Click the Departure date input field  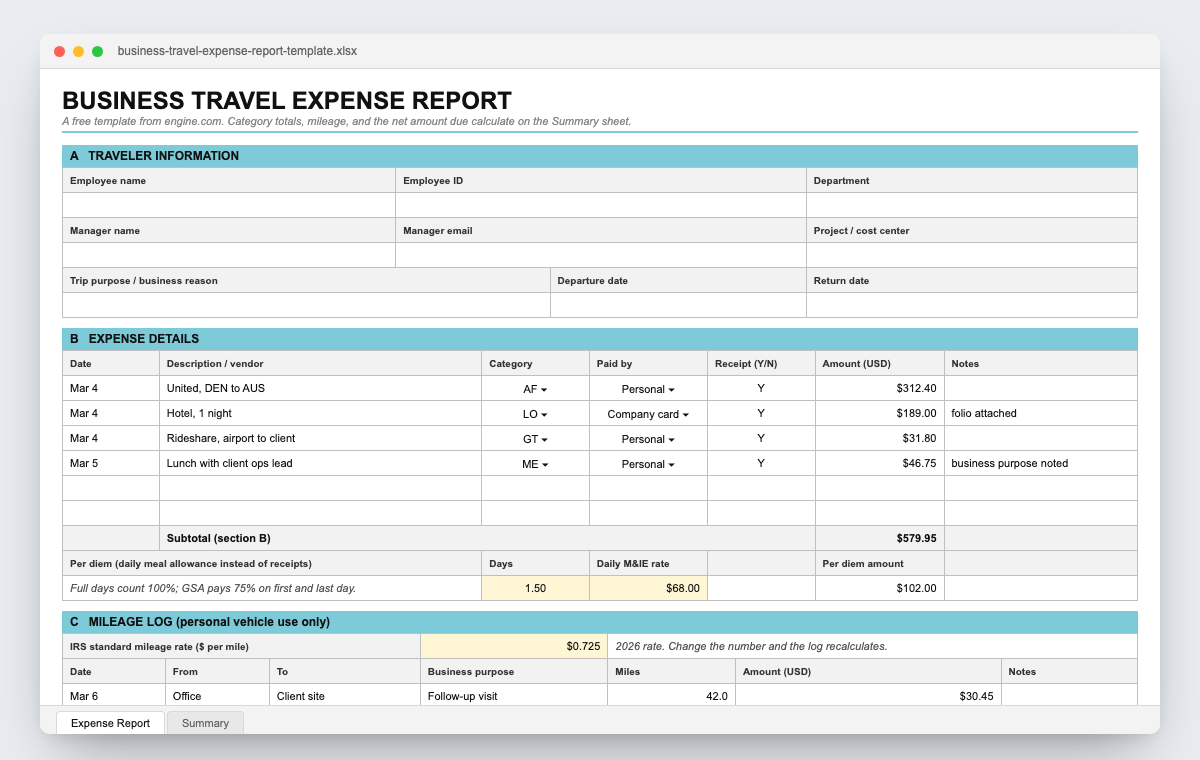(x=678, y=305)
